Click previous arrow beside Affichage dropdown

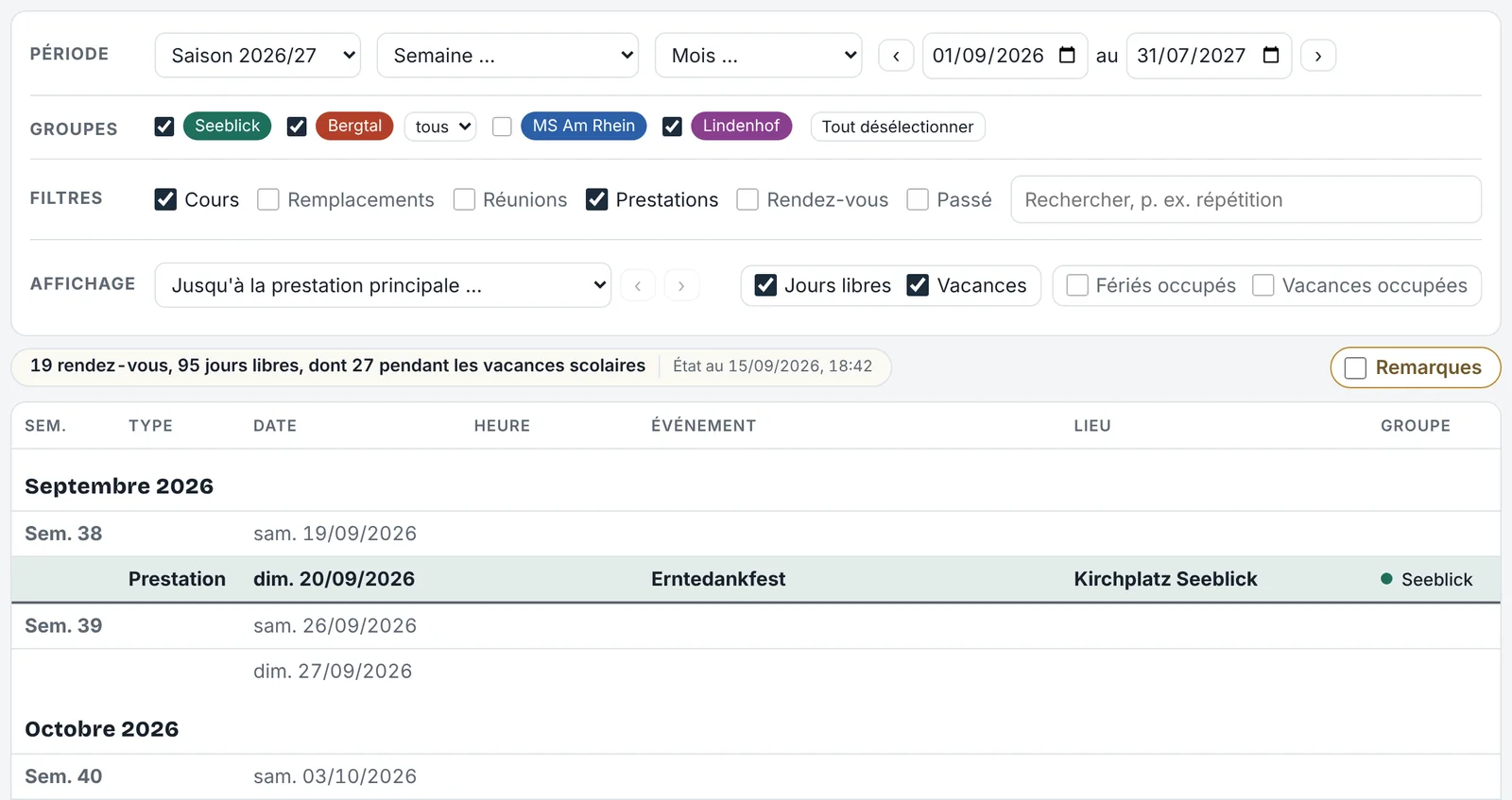coord(638,285)
